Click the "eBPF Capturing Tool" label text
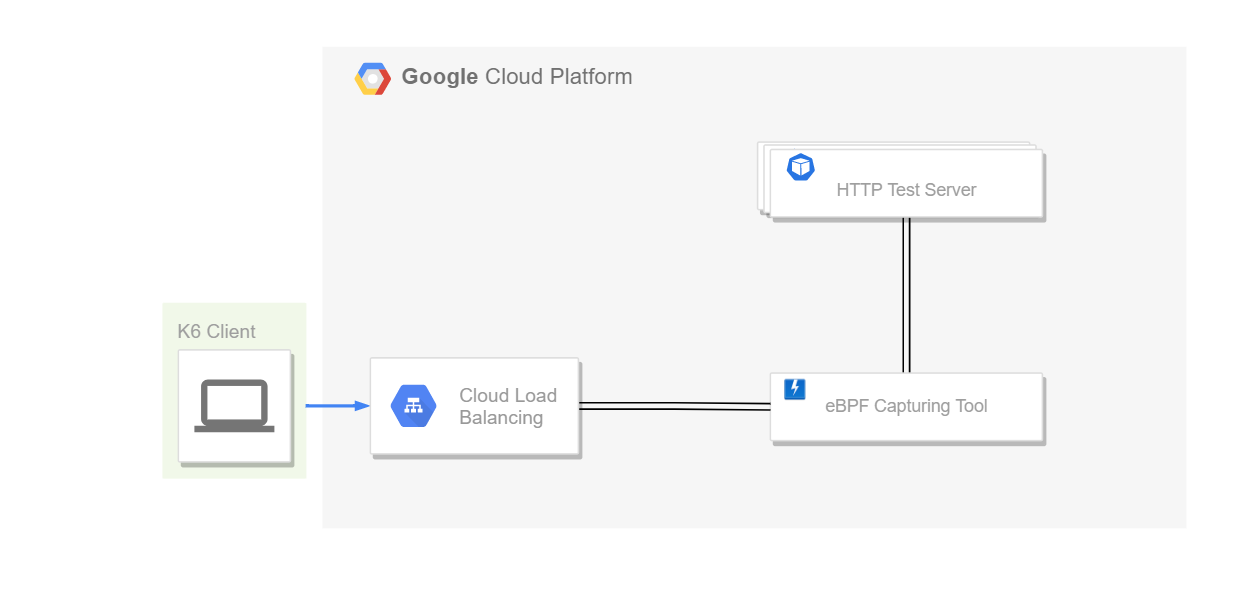This screenshot has width=1255, height=611. pos(906,406)
